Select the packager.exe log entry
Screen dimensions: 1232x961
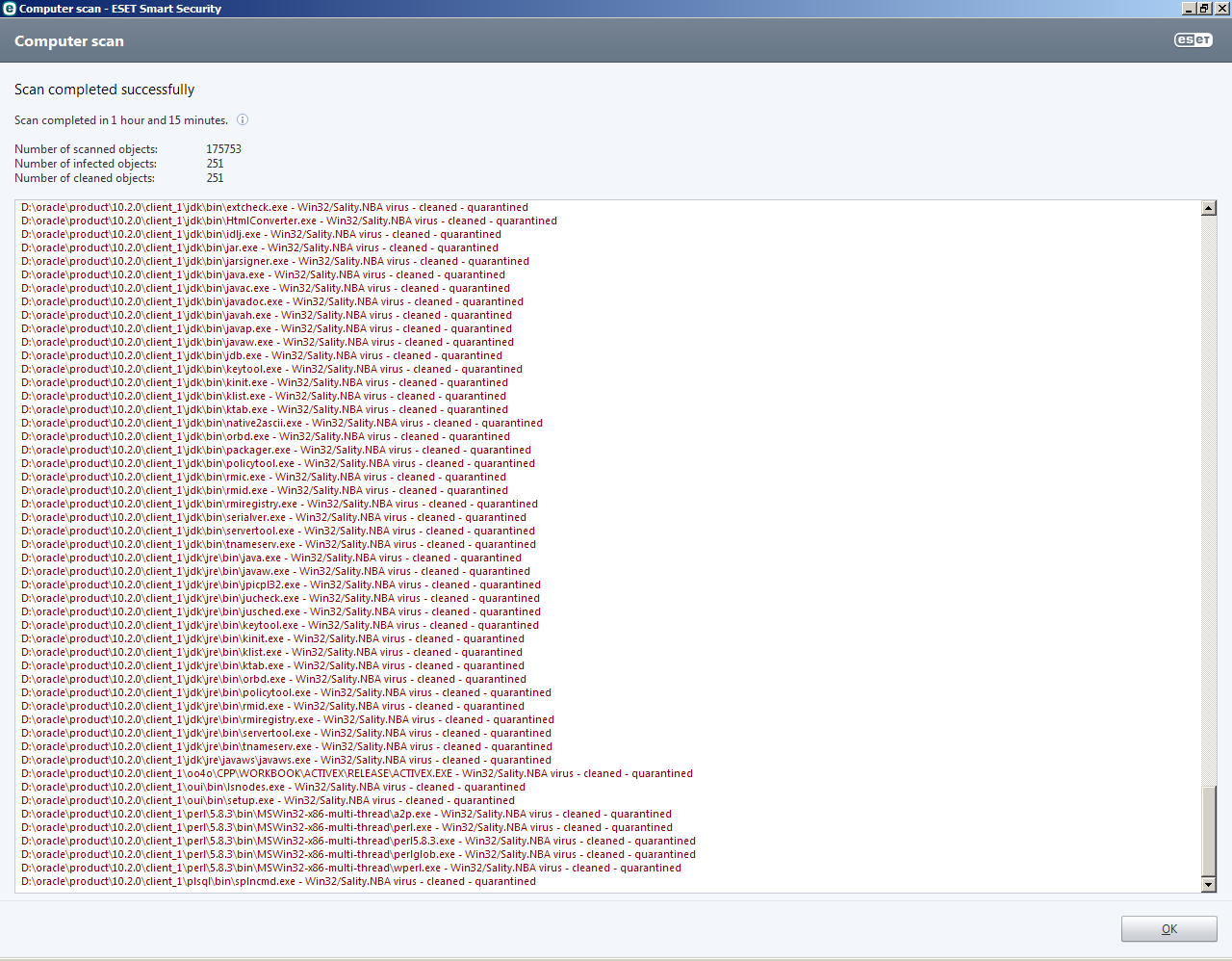coord(276,450)
